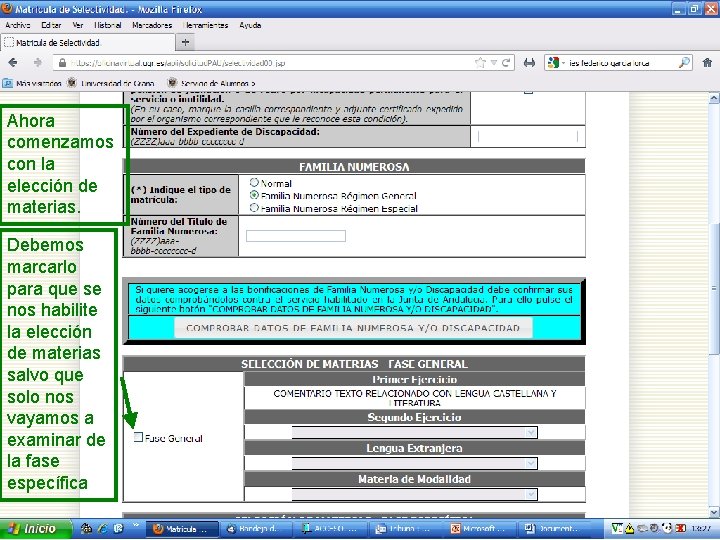Image resolution: width=720 pixels, height=540 pixels.
Task: Switch to Document taskbar window
Action: pyautogui.click(x=554, y=529)
